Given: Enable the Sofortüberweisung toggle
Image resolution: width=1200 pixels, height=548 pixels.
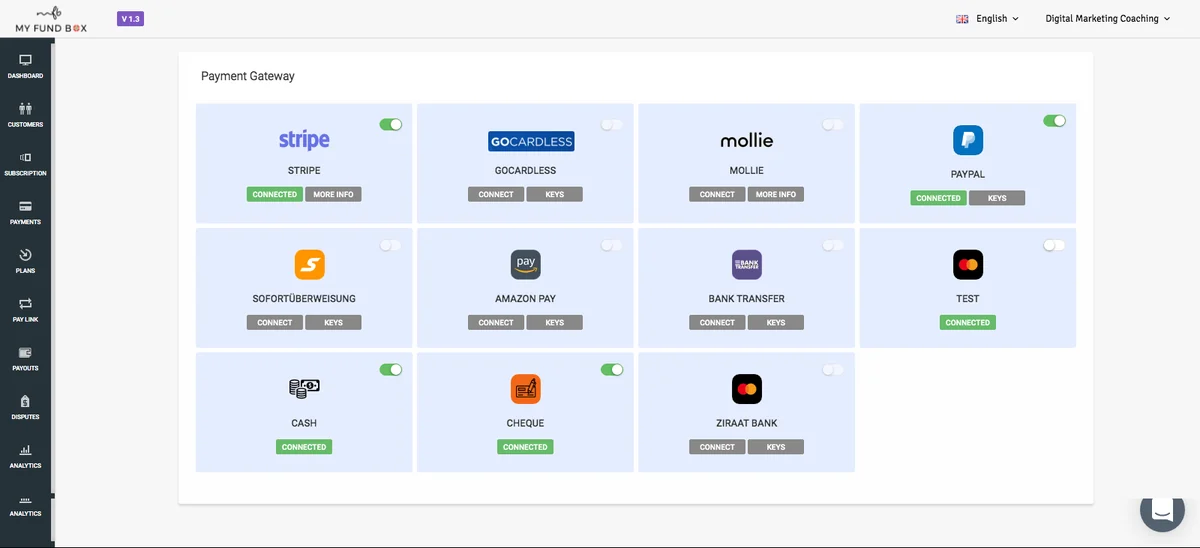Looking at the screenshot, I should (x=391, y=246).
